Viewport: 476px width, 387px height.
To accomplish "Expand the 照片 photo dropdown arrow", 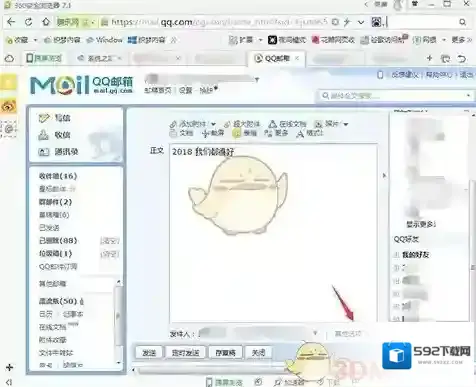I will pos(346,124).
